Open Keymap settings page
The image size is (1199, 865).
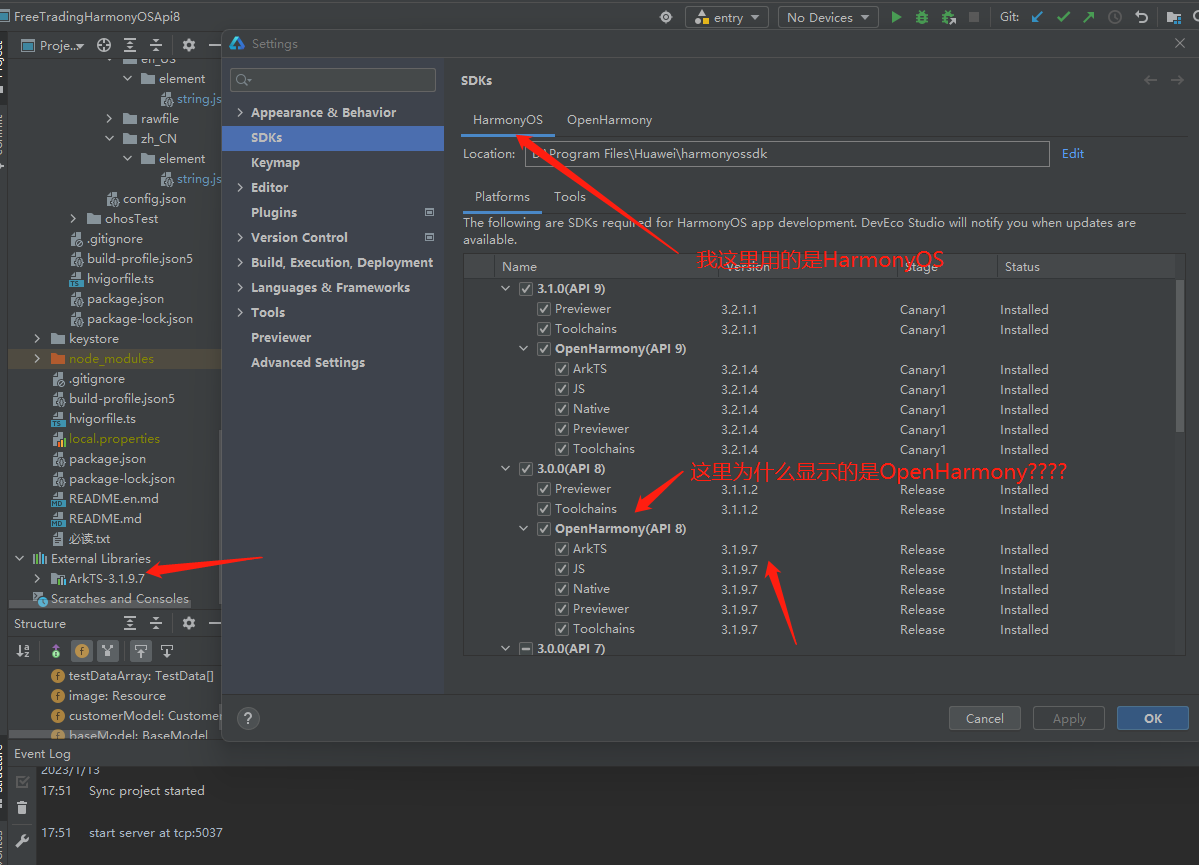tap(275, 163)
